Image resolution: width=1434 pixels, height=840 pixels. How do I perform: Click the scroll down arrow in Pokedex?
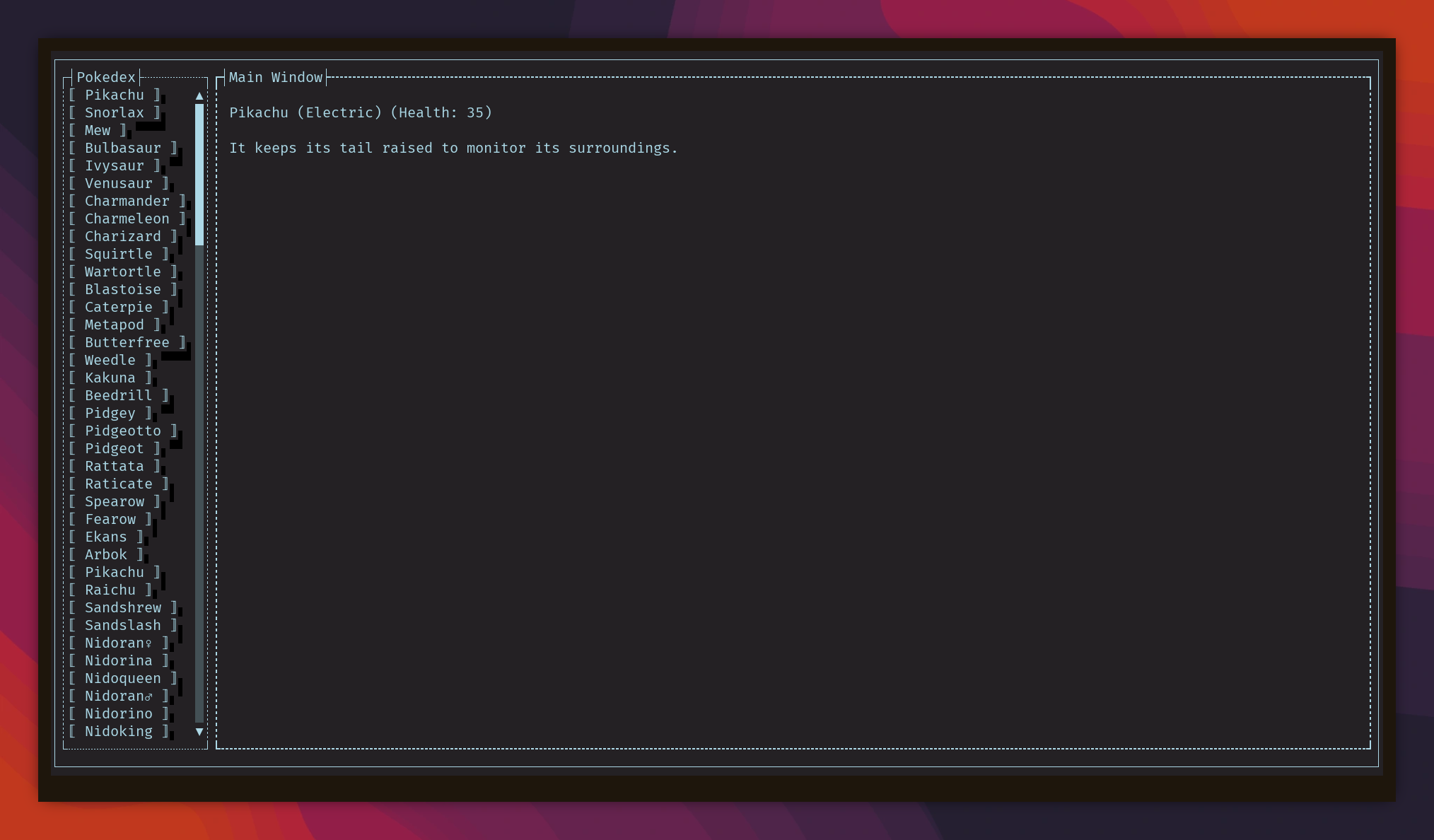[199, 732]
